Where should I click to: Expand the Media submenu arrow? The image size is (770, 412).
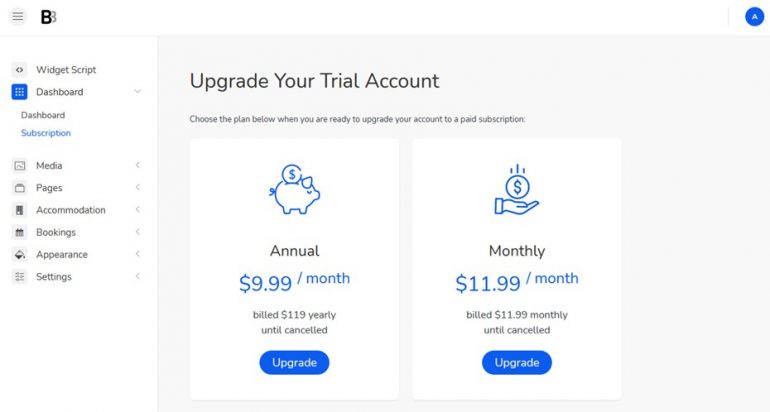tap(138, 166)
